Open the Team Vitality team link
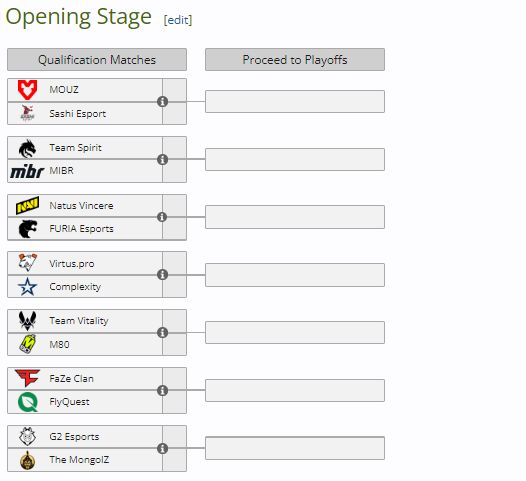 click(79, 321)
